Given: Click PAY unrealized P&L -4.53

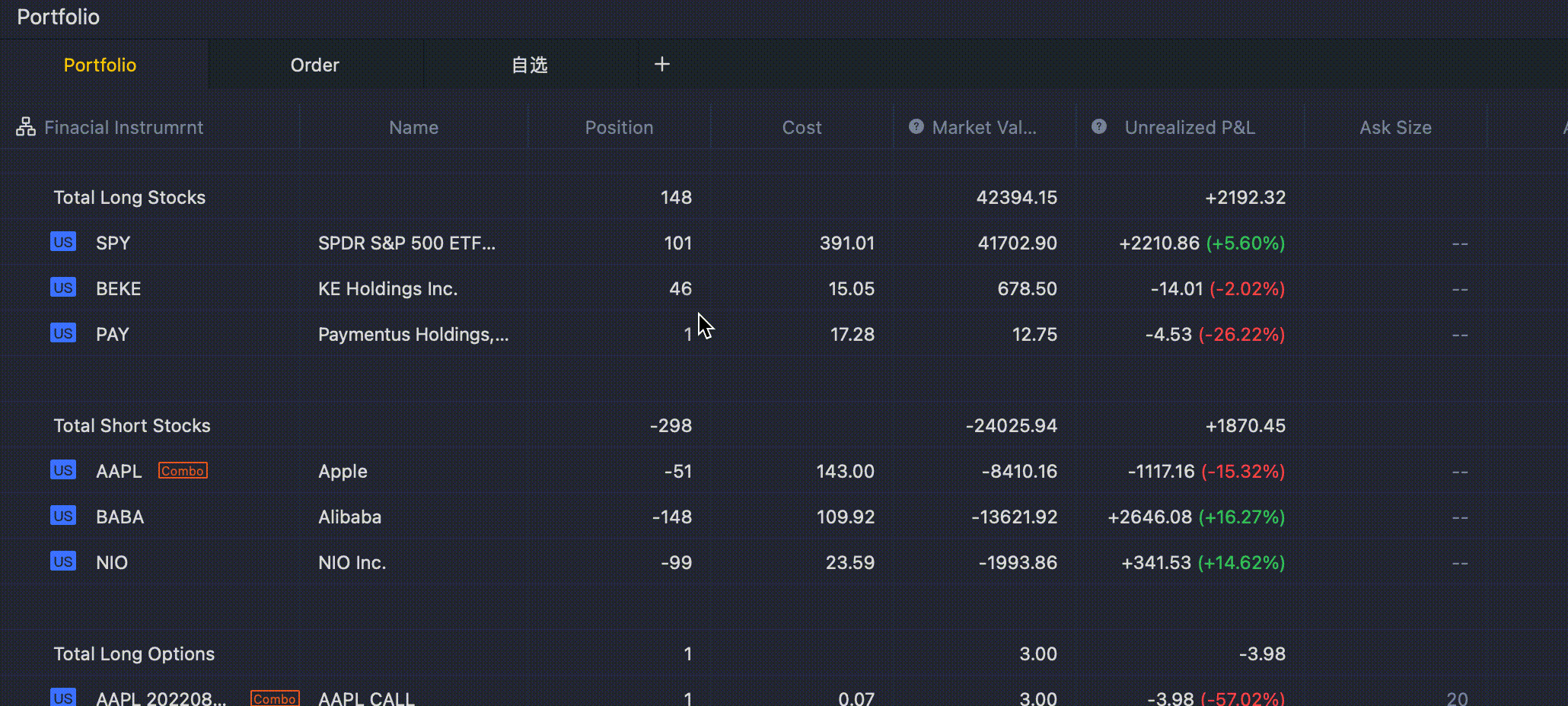Looking at the screenshot, I should [1168, 334].
